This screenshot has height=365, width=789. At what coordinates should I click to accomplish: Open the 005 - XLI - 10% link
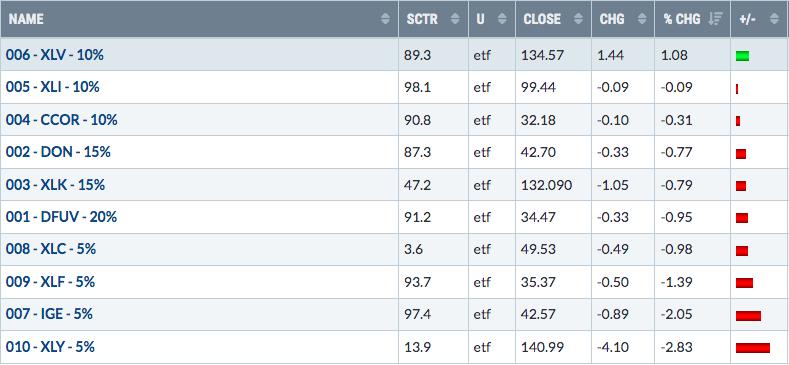tap(53, 87)
